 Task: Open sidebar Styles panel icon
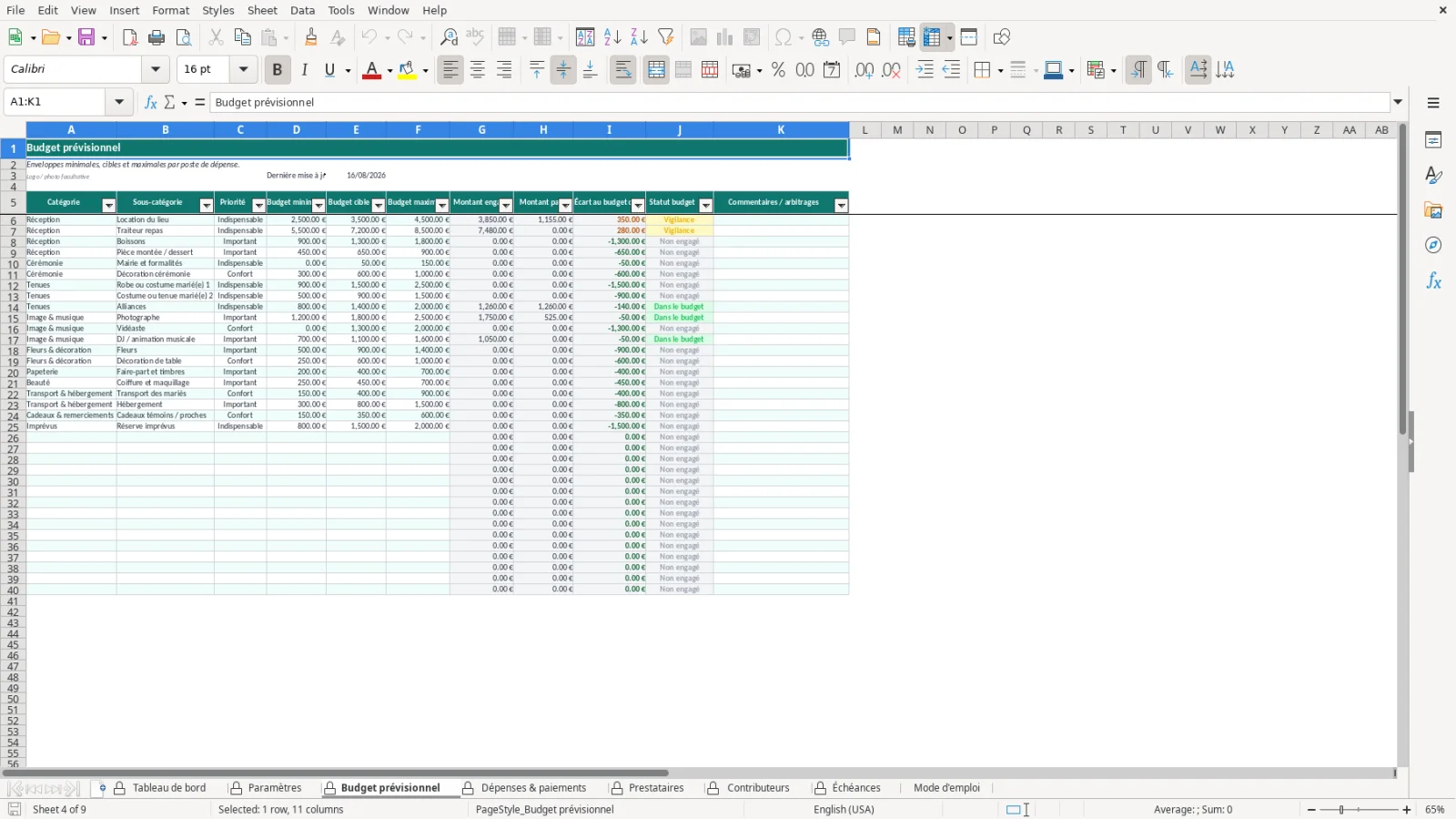(1433, 175)
